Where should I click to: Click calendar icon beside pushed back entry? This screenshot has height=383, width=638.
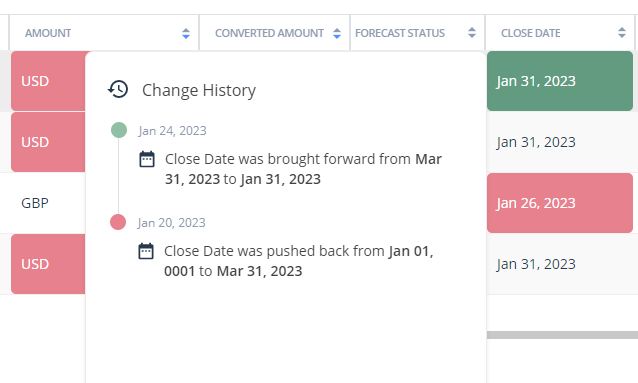coord(146,251)
